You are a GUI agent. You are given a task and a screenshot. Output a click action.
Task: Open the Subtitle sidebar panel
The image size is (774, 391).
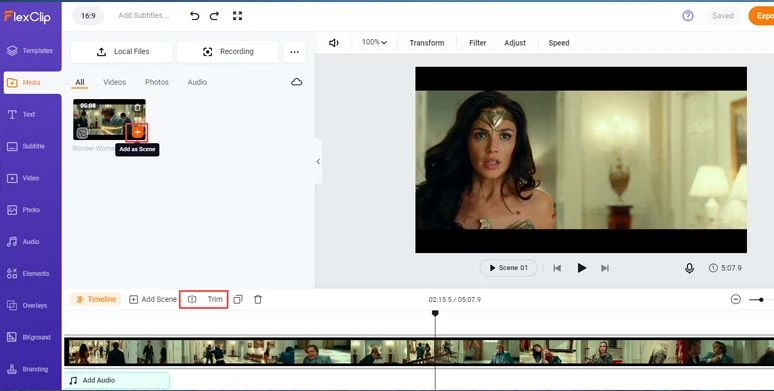click(x=26, y=146)
